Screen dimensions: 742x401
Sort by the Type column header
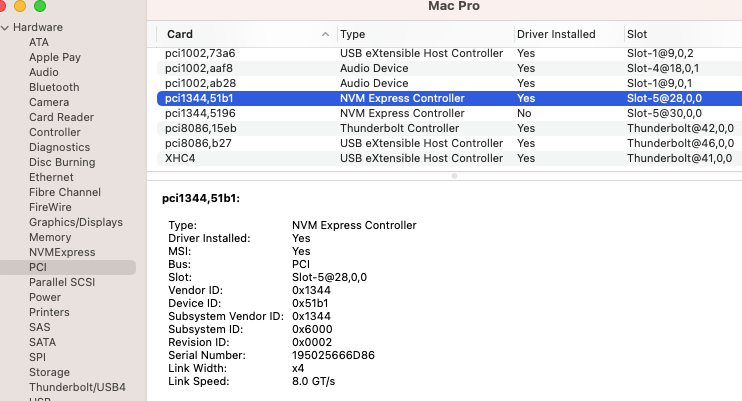353,34
